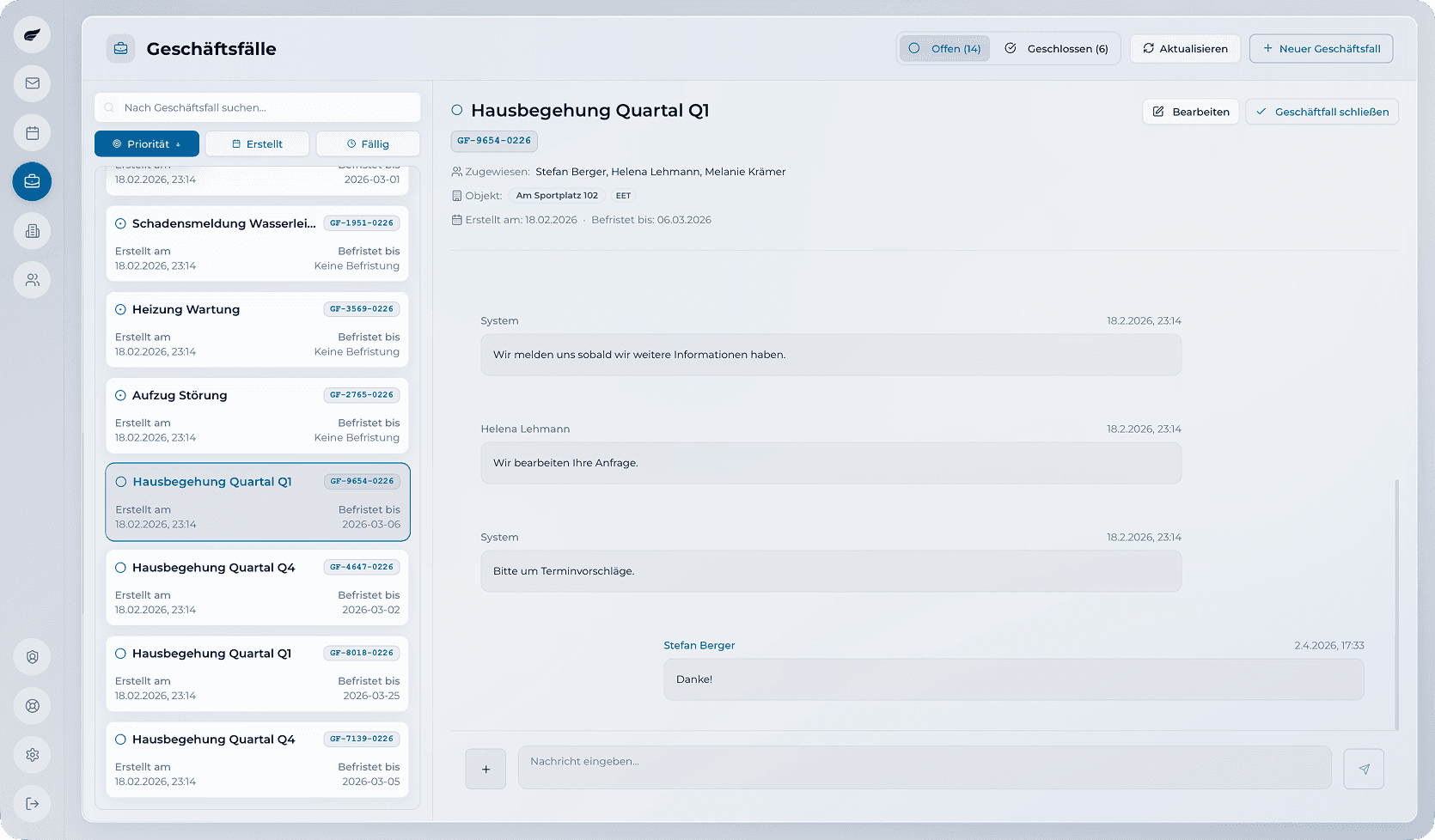Show closed cases with Geschlossen (6)
The width and height of the screenshot is (1435, 840).
(1056, 48)
